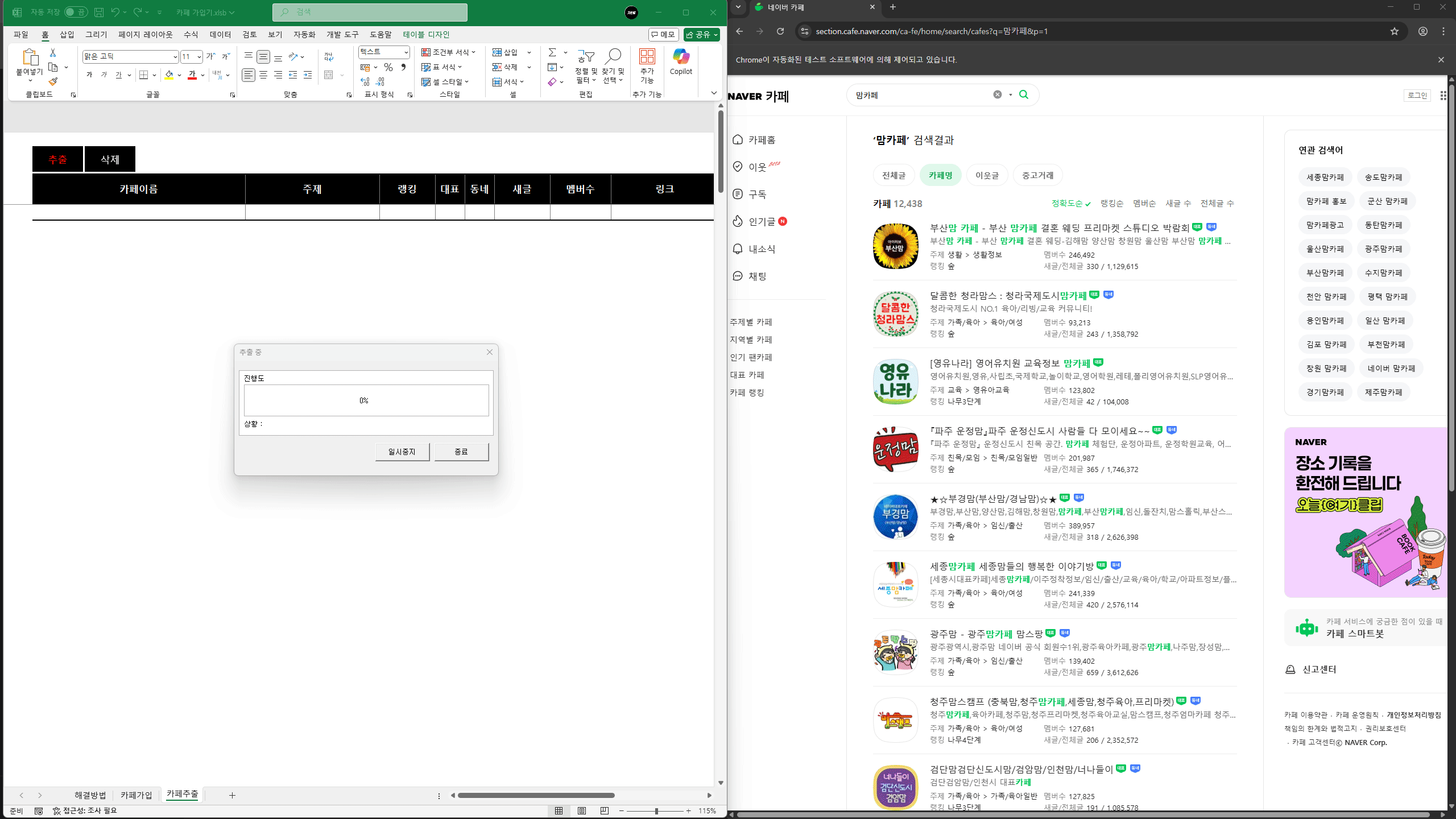Screen dimensions: 1456x819
Task: Switch to the 카페가입 sheet tab
Action: (x=136, y=795)
